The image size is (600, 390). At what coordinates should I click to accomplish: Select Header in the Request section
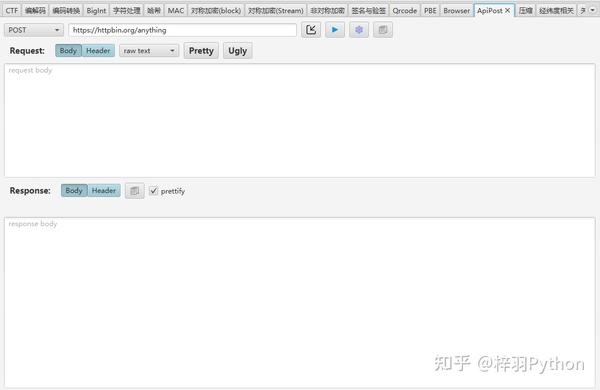click(98, 51)
